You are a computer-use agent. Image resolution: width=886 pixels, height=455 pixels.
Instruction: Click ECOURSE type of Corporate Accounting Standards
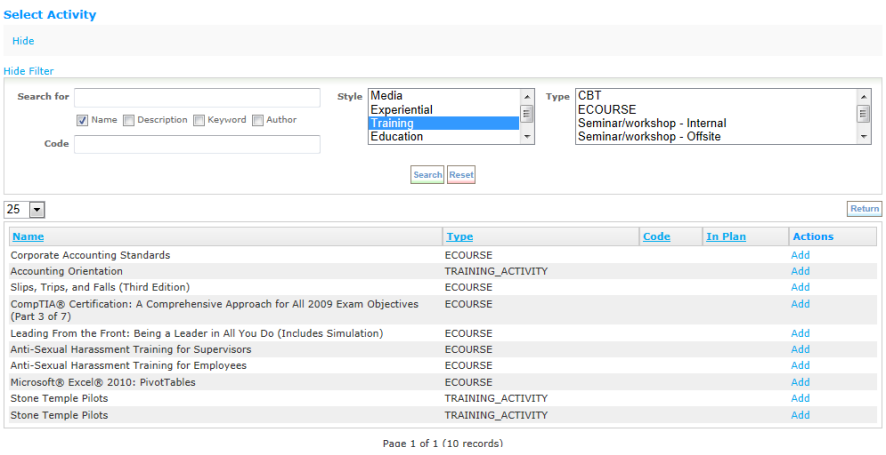[468, 255]
